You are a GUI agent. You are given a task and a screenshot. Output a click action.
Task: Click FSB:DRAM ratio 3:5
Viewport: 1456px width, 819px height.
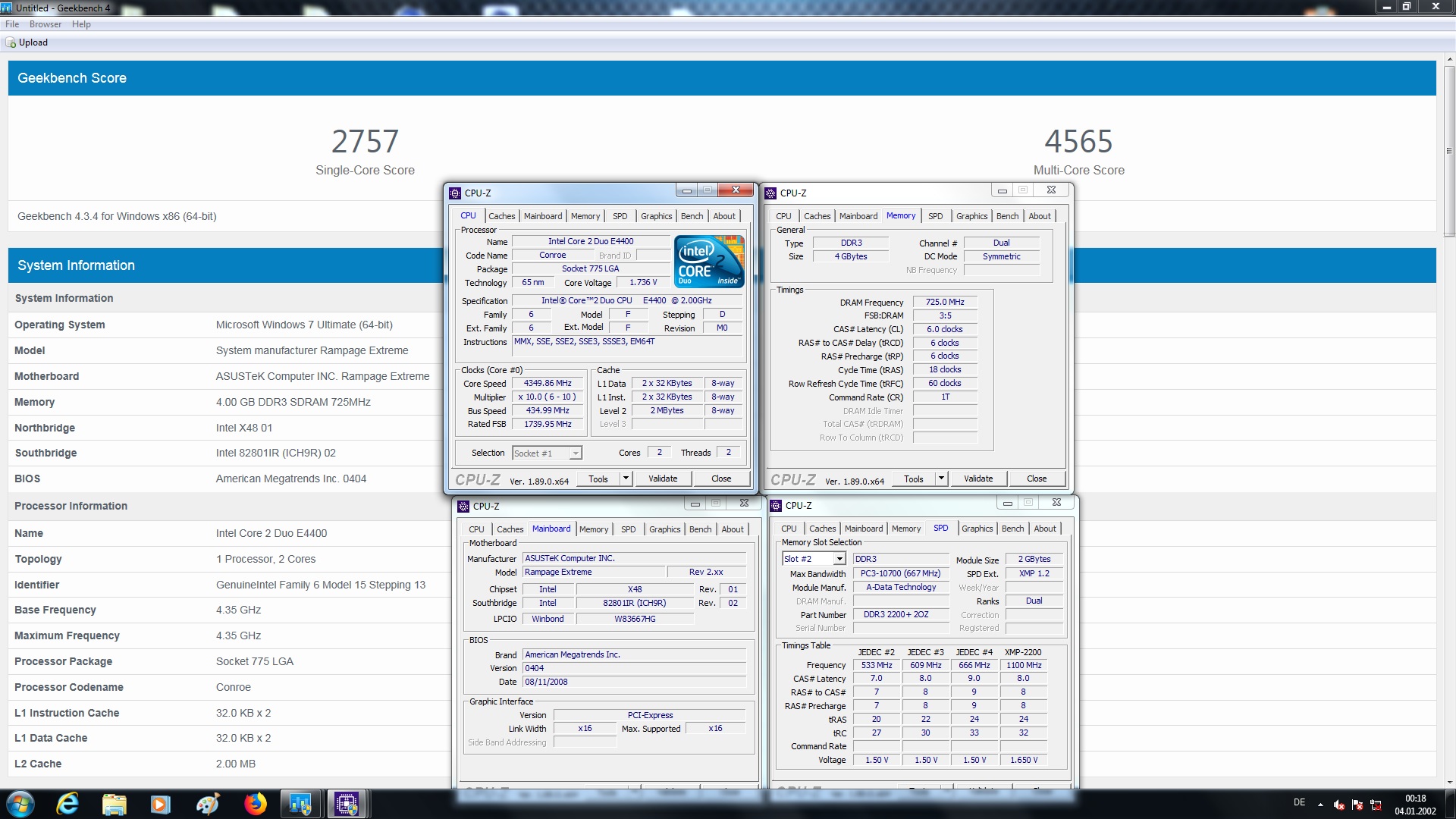pos(945,315)
